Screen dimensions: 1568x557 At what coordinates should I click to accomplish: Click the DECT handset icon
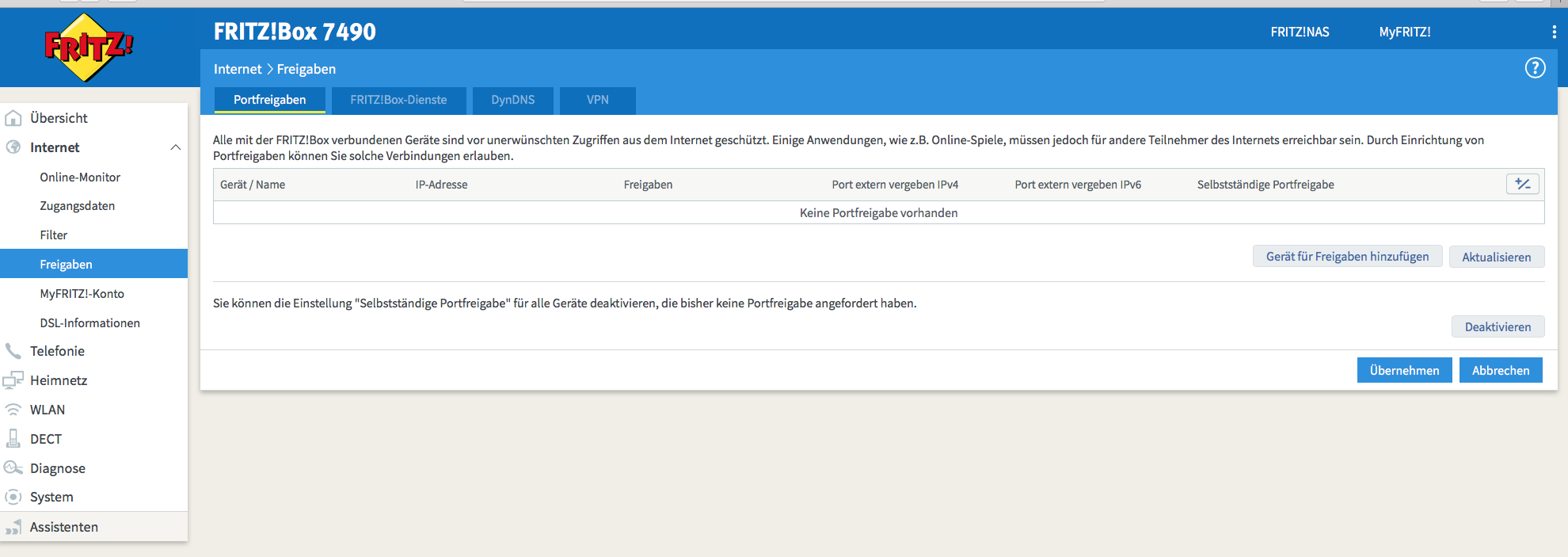click(x=13, y=438)
